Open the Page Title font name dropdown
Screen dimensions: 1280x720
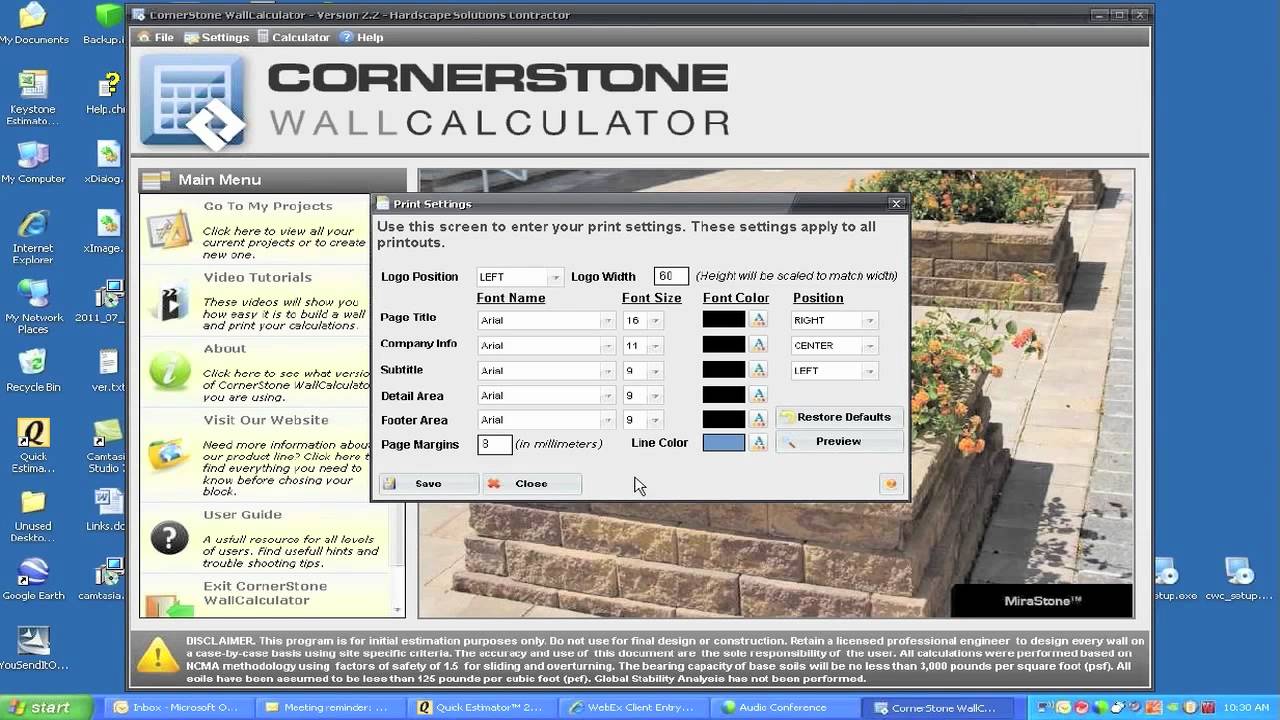(x=607, y=320)
